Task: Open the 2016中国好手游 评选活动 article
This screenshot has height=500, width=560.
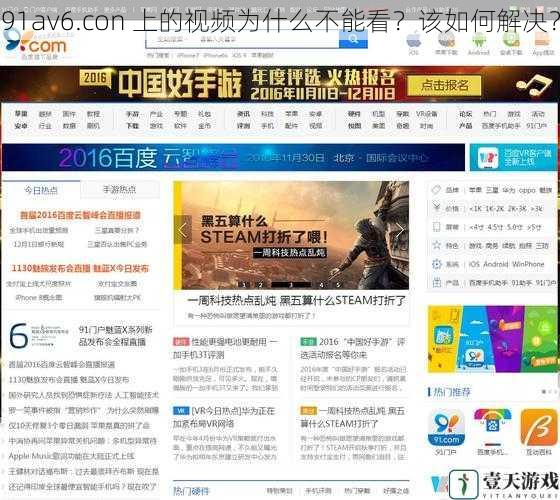Action: click(x=352, y=348)
